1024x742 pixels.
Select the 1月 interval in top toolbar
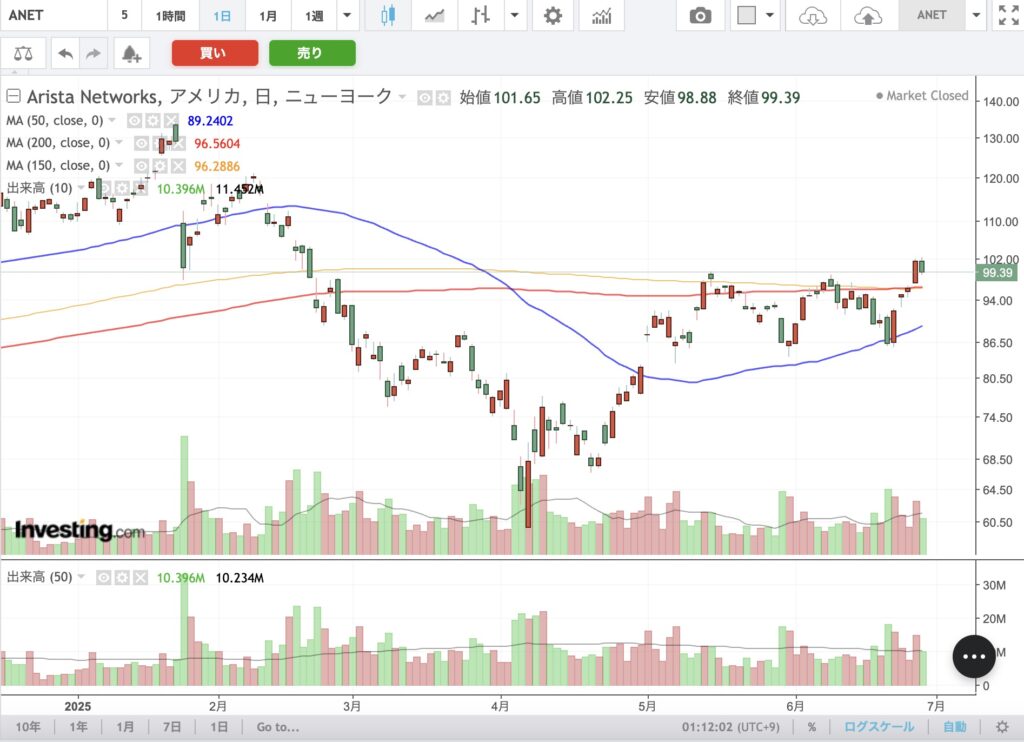point(268,16)
